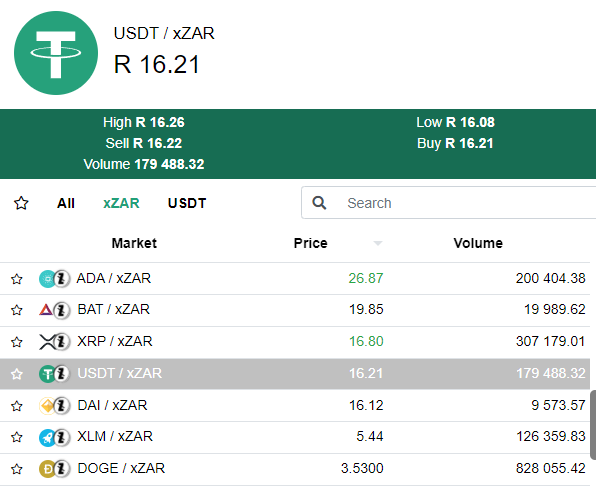Click the search magnifier icon
Screen dimensions: 596x486
(x=319, y=203)
